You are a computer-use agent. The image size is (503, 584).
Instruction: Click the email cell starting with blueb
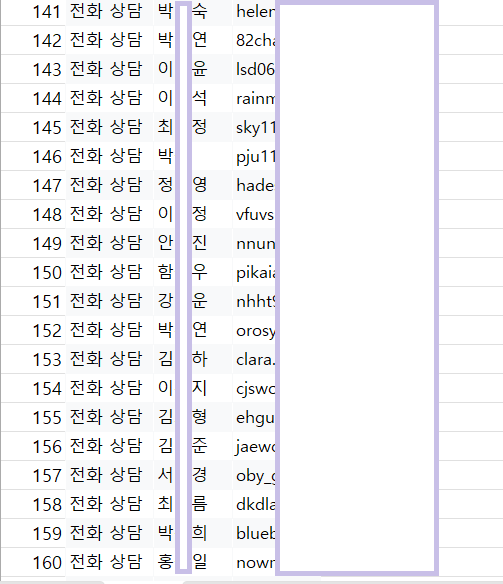coord(254,533)
